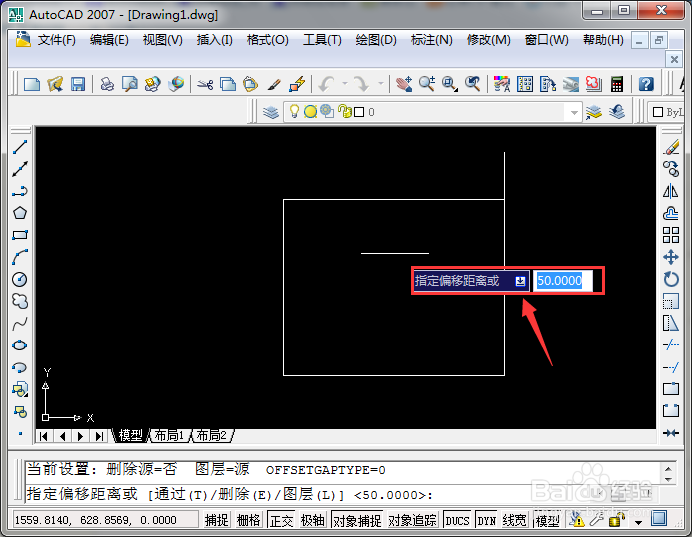Toggle 对象捕捉 object snap
Image resolution: width=692 pixels, height=537 pixels.
[x=357, y=520]
